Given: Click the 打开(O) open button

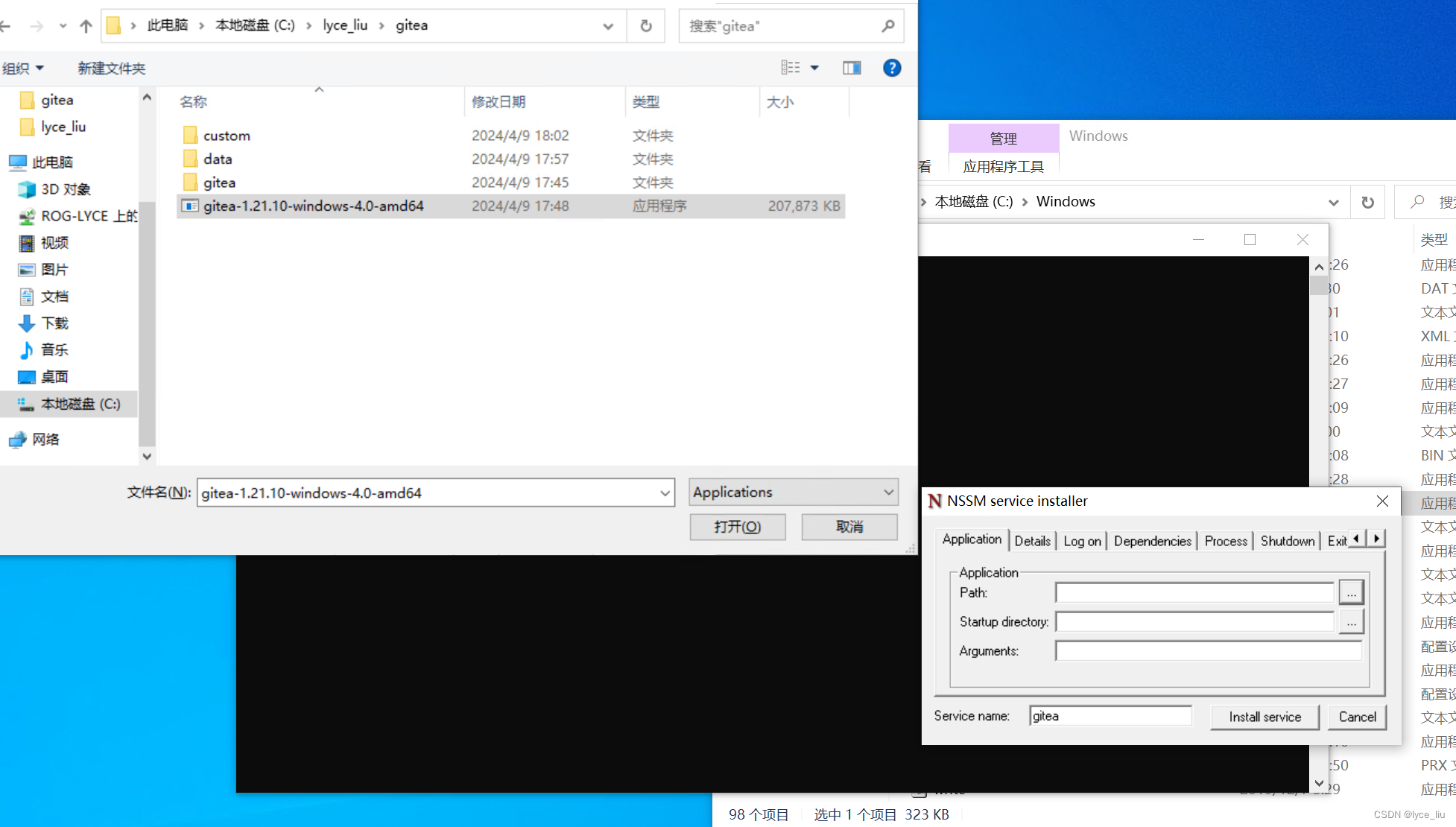Looking at the screenshot, I should click(x=738, y=527).
